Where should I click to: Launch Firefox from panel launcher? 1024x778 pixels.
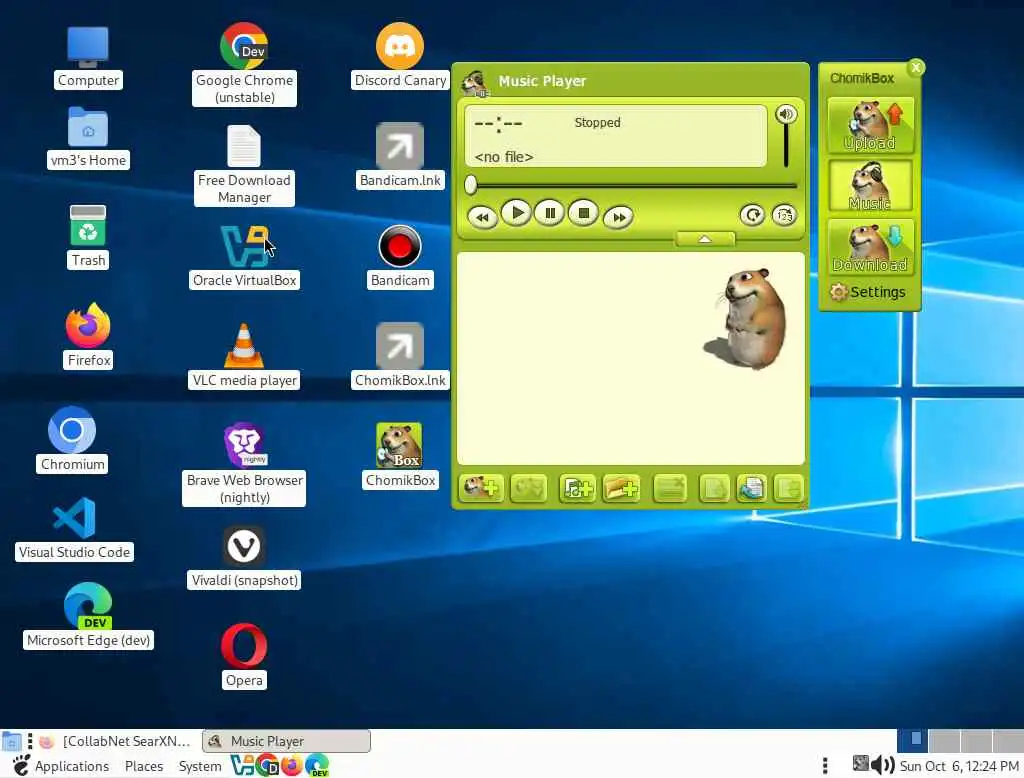tap(291, 765)
